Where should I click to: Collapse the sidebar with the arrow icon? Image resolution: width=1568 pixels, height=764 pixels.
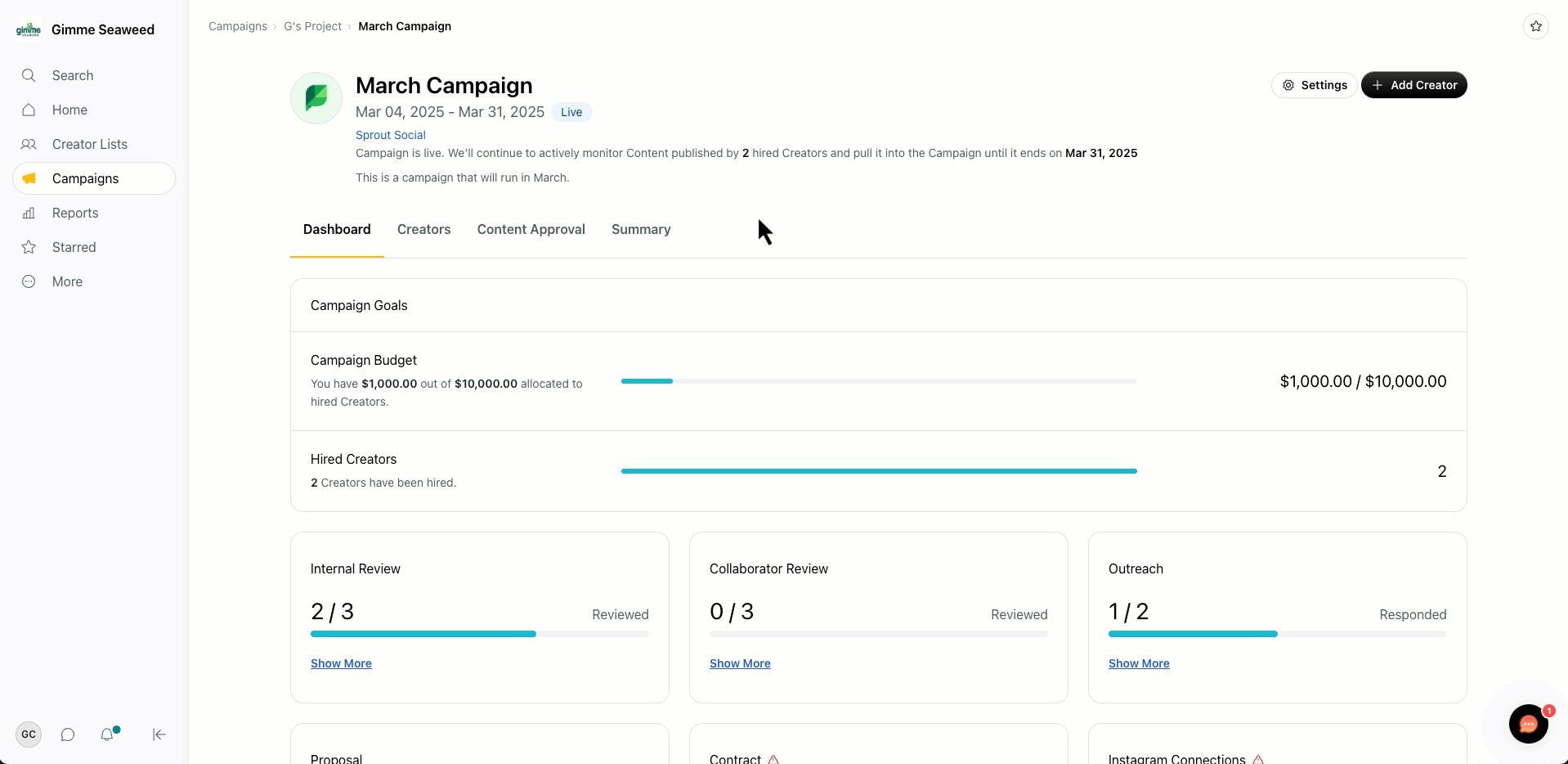point(159,735)
